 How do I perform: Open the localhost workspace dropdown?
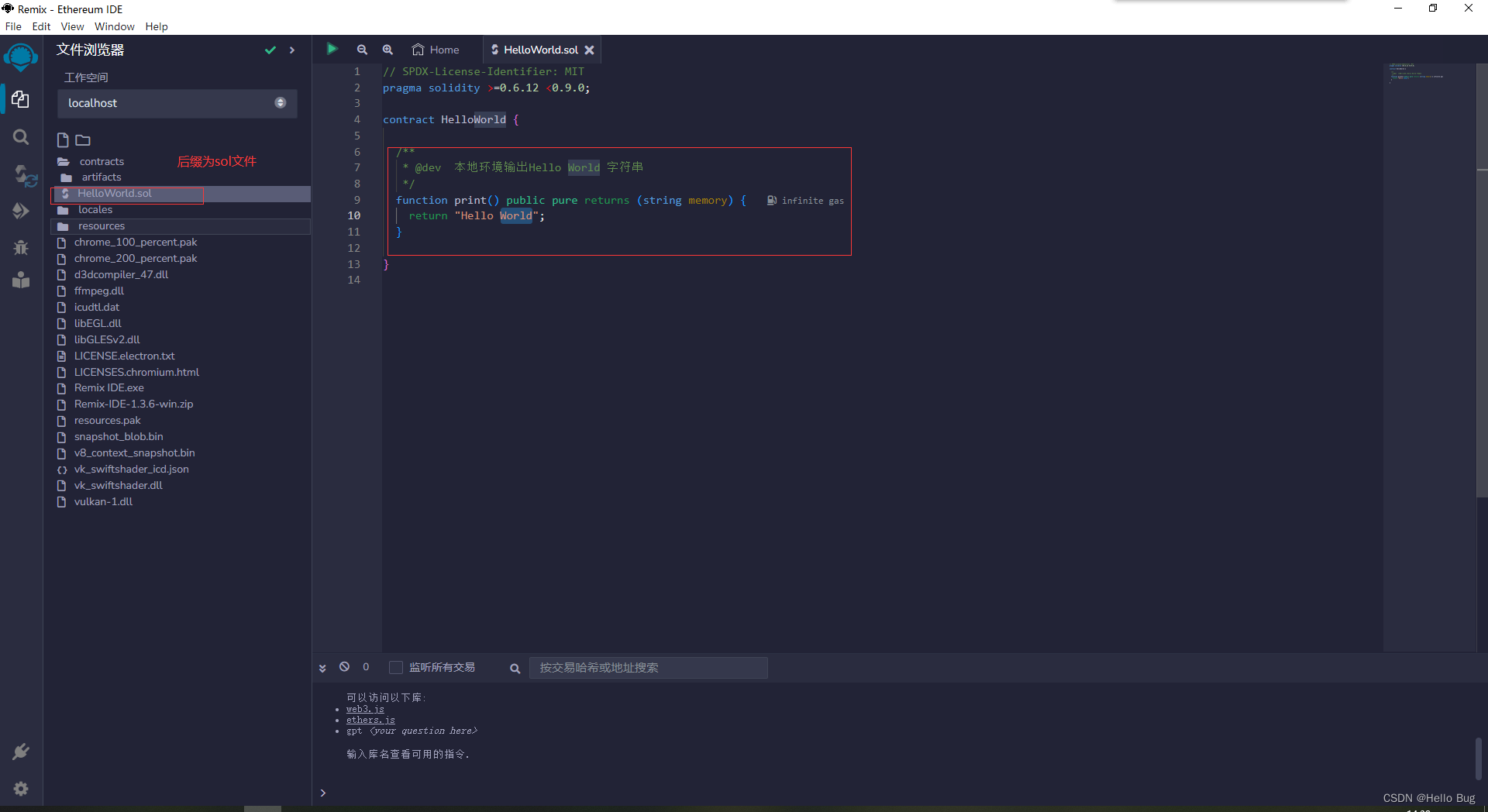click(177, 103)
